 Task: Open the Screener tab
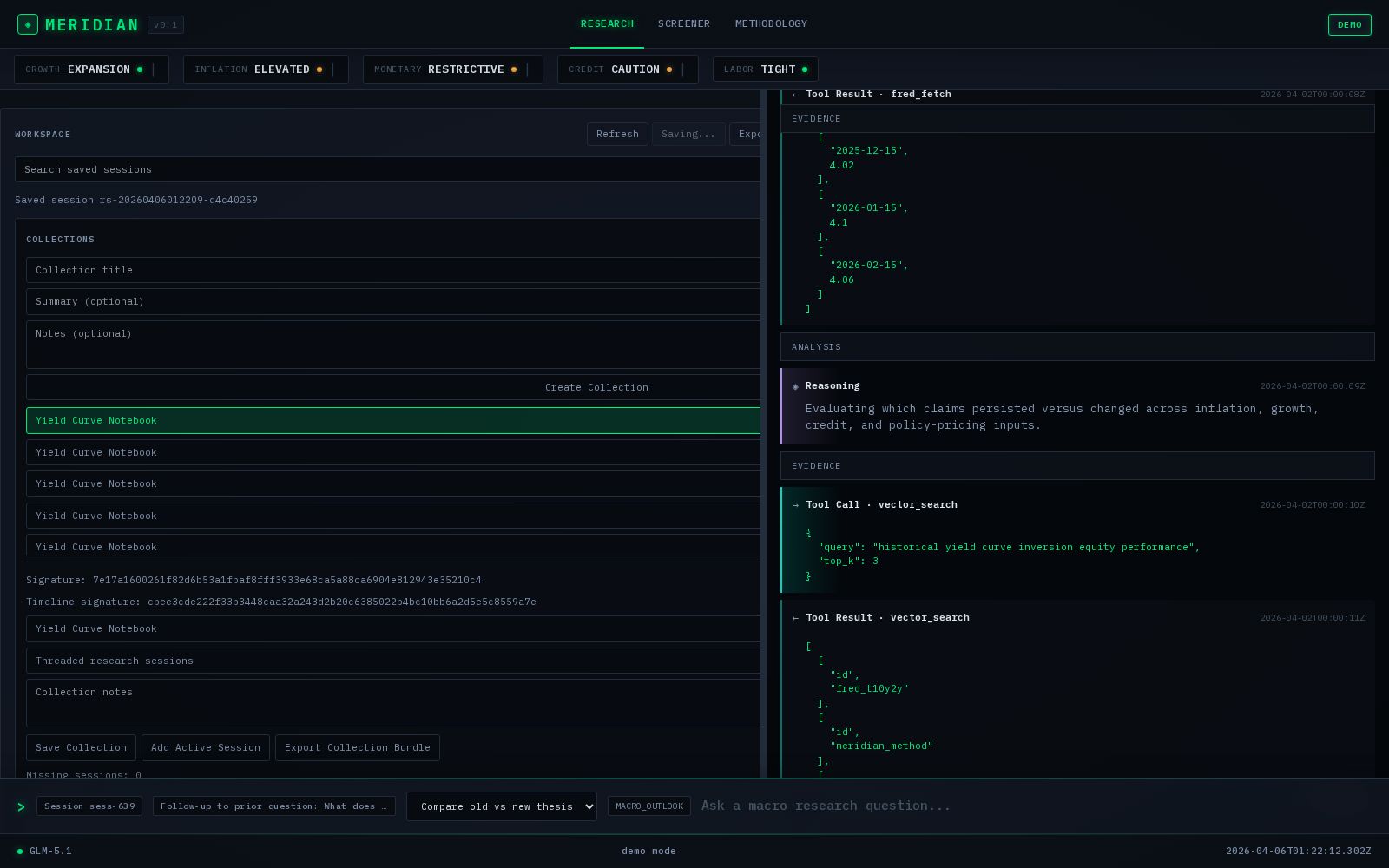(684, 24)
